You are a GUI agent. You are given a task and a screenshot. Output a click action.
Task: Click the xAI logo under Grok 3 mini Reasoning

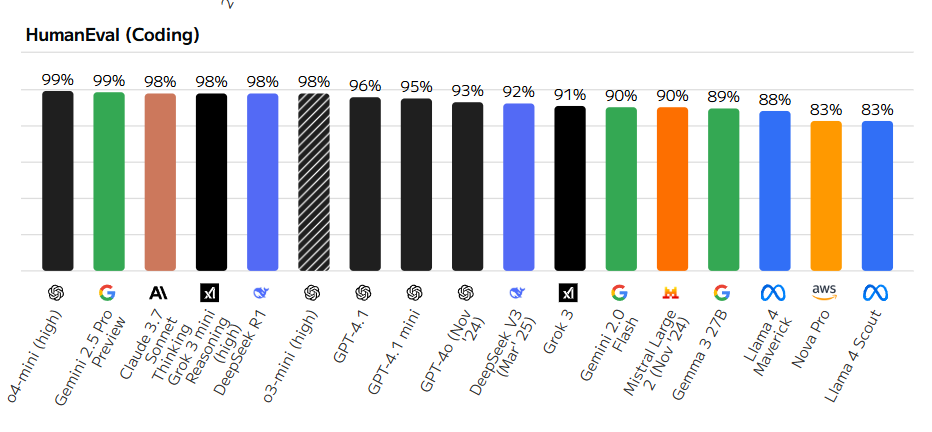coord(210,292)
